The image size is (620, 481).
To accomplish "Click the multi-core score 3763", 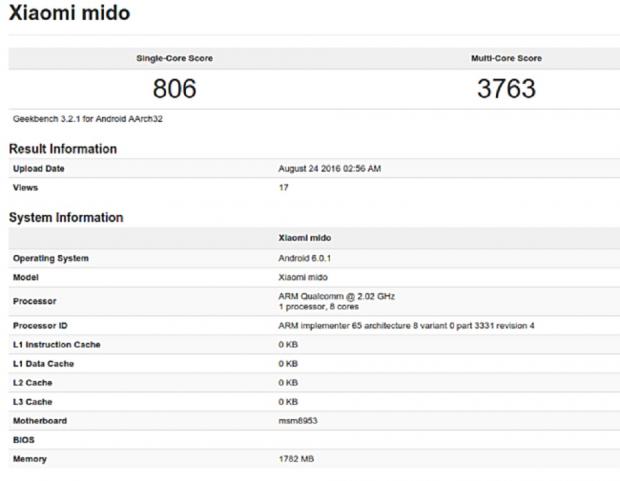I will [506, 88].
